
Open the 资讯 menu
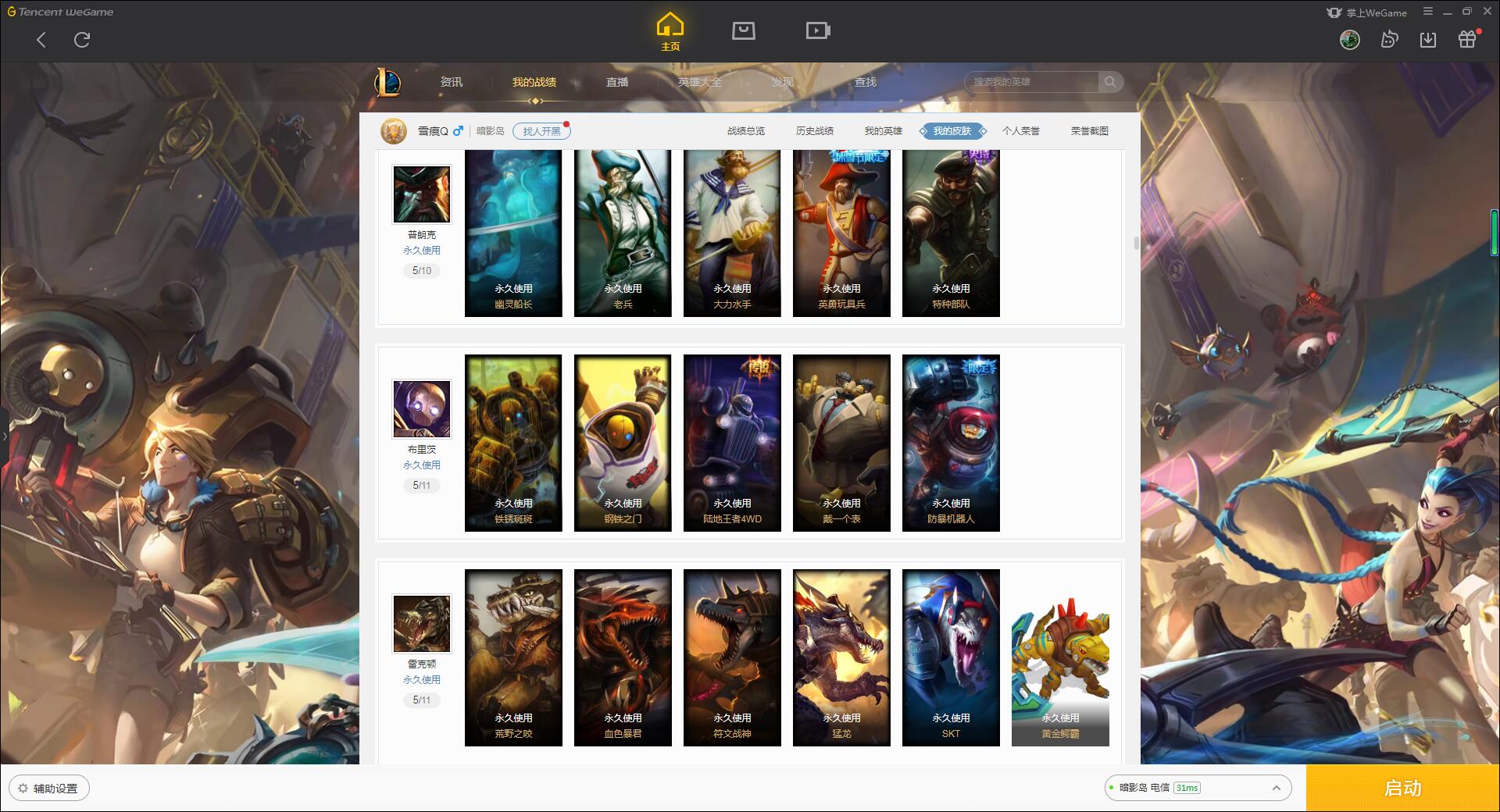pos(452,82)
